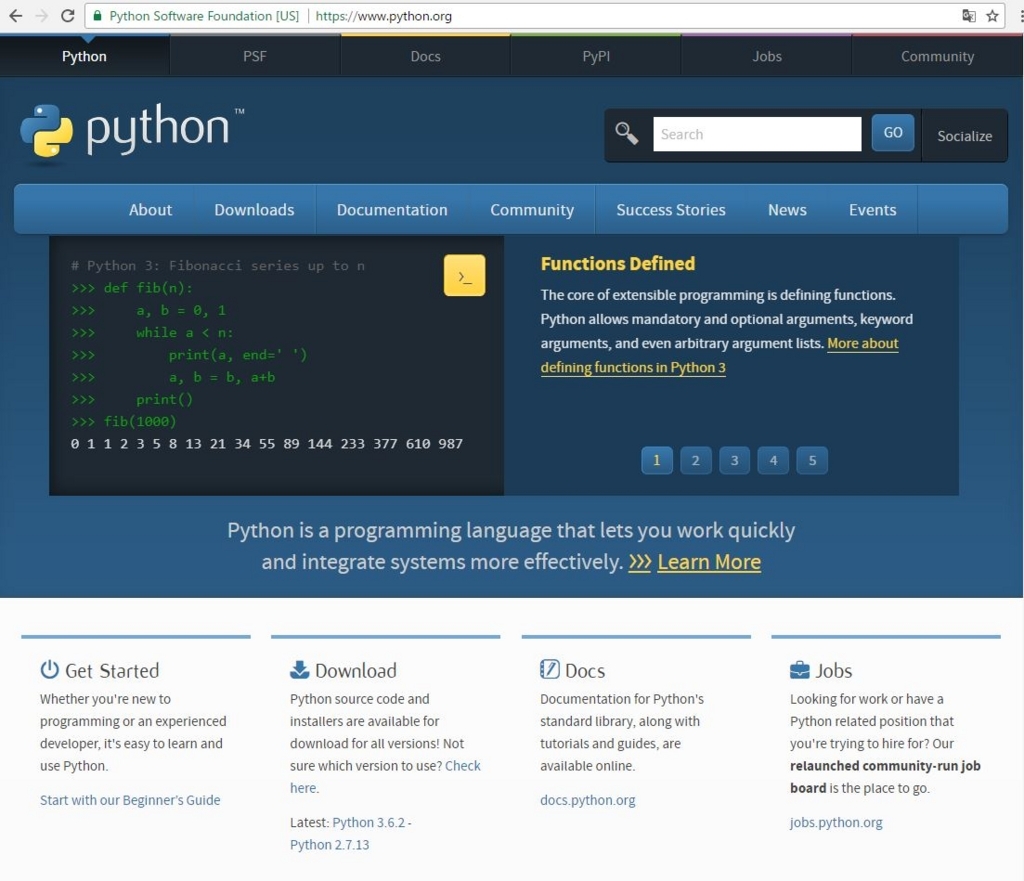
Task: Click the browser forward arrow
Action: (42, 16)
